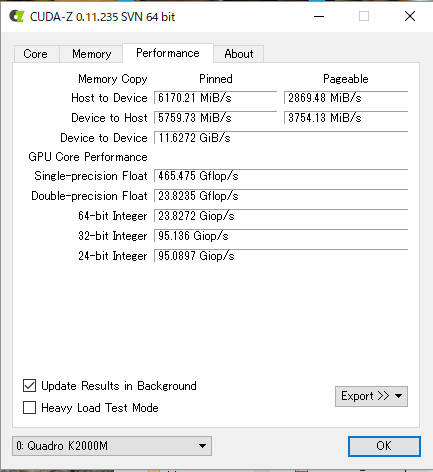Image resolution: width=433 pixels, height=472 pixels.
Task: Click the 64-bit Integer label
Action: [x=113, y=216]
